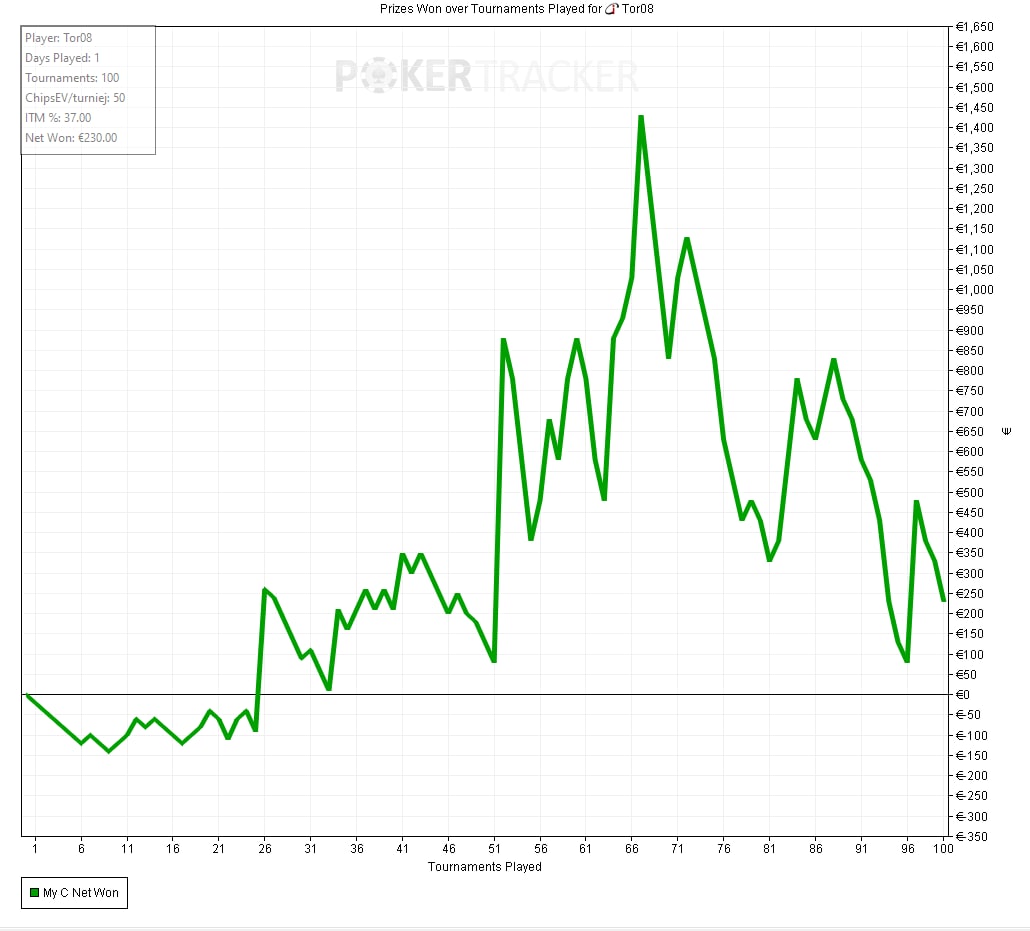Screen dimensions: 1030x931
Task: Click the Tournaments: 100 stat line
Action: 72,78
